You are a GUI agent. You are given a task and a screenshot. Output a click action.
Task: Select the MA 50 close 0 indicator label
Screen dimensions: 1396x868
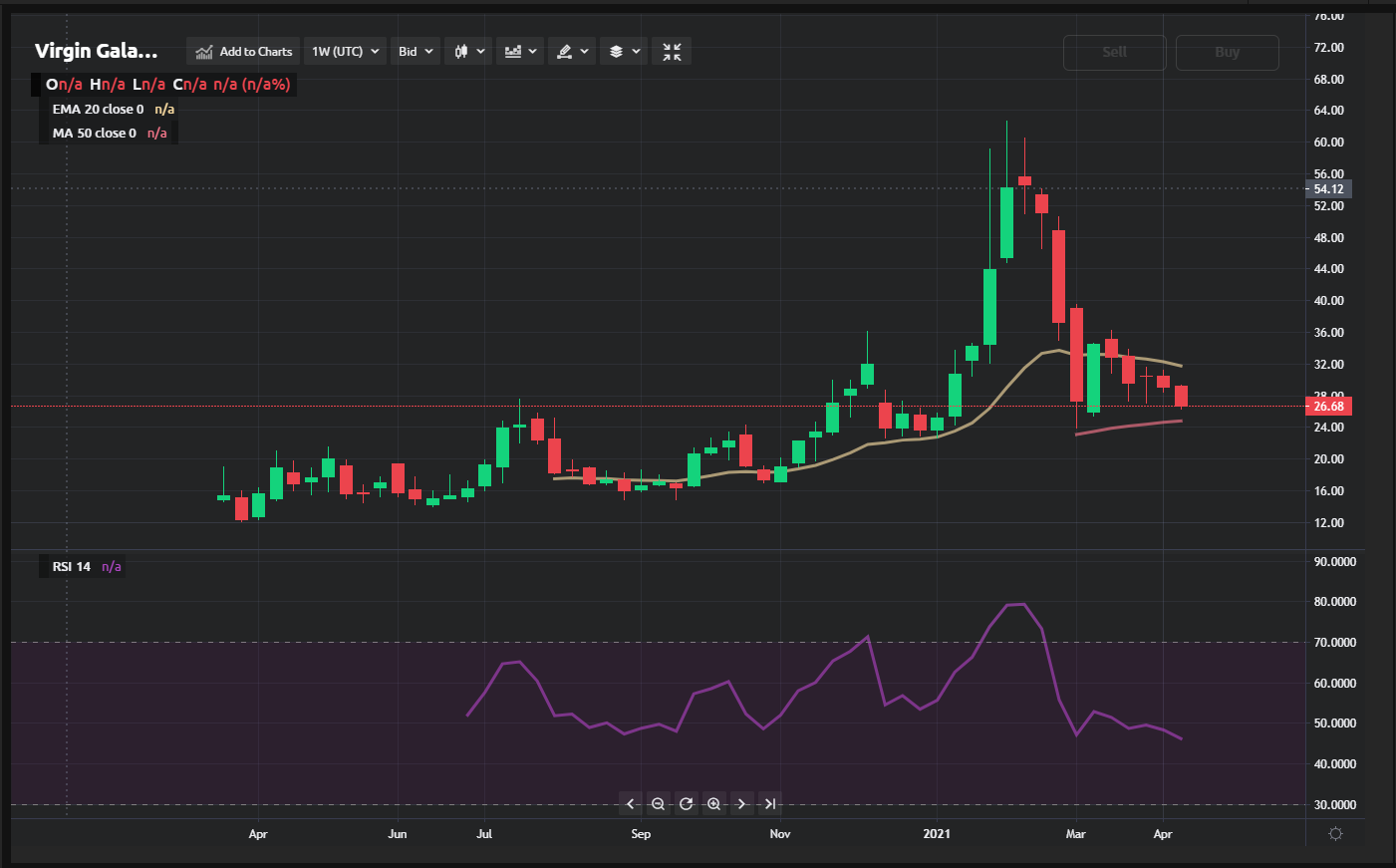coord(95,134)
